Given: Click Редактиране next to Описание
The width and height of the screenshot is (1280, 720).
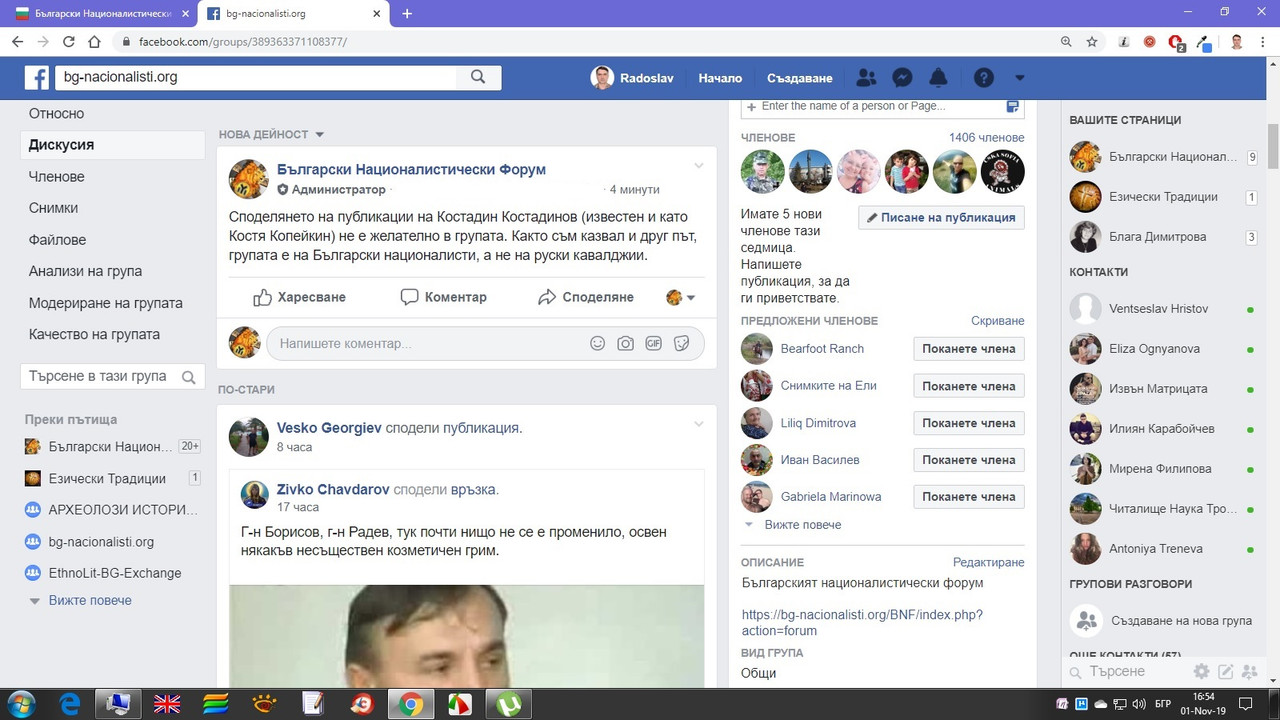Looking at the screenshot, I should tap(989, 563).
